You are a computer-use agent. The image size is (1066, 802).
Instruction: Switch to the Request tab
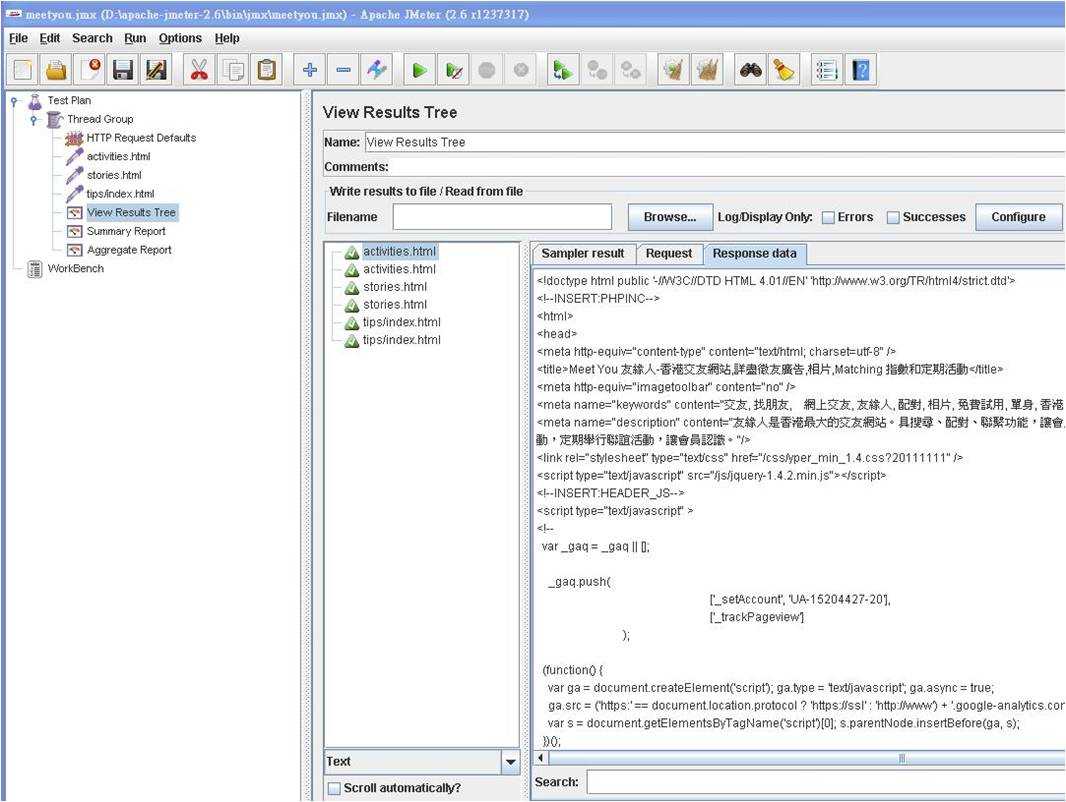click(669, 254)
